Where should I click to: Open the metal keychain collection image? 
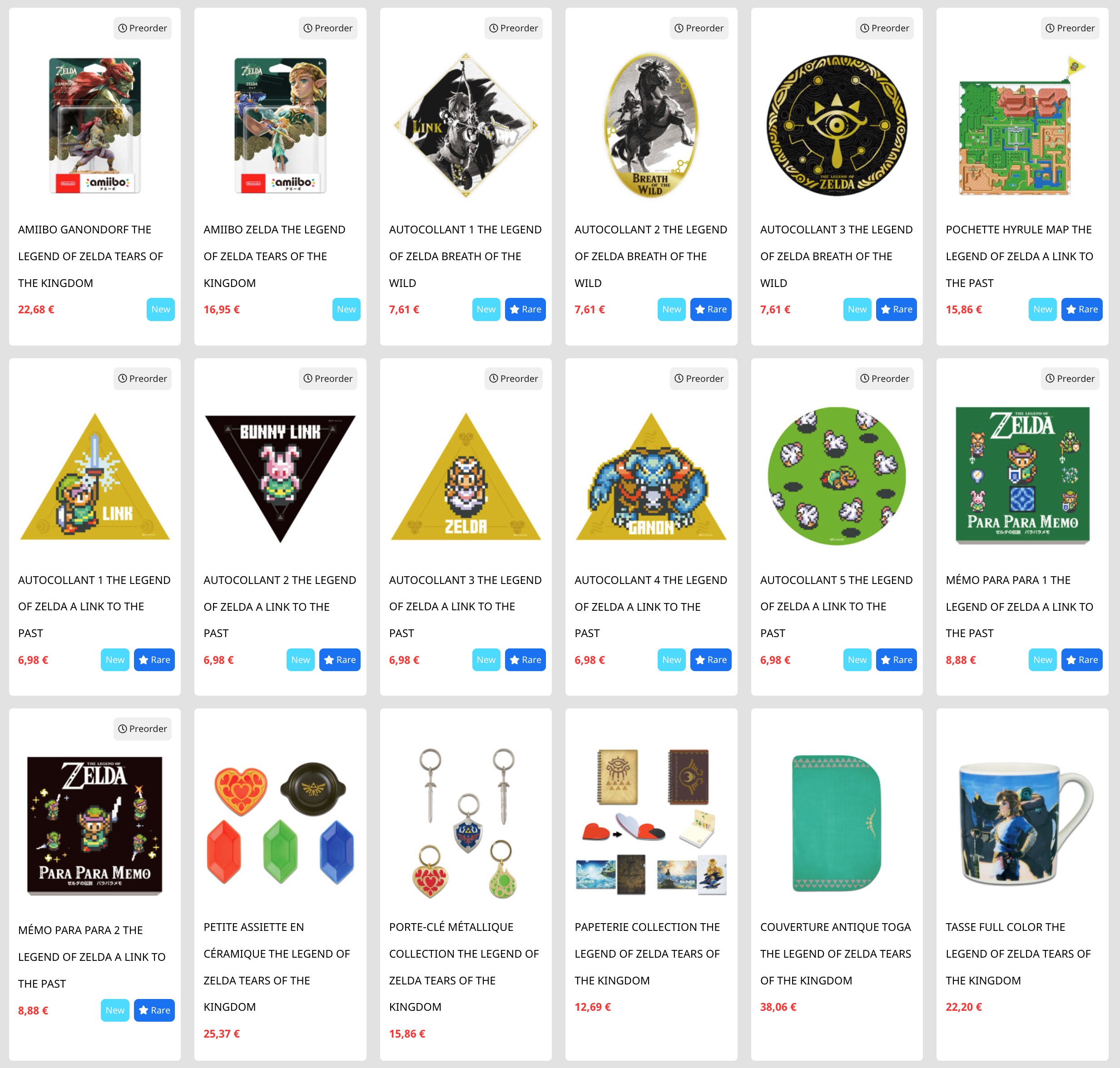[466, 823]
